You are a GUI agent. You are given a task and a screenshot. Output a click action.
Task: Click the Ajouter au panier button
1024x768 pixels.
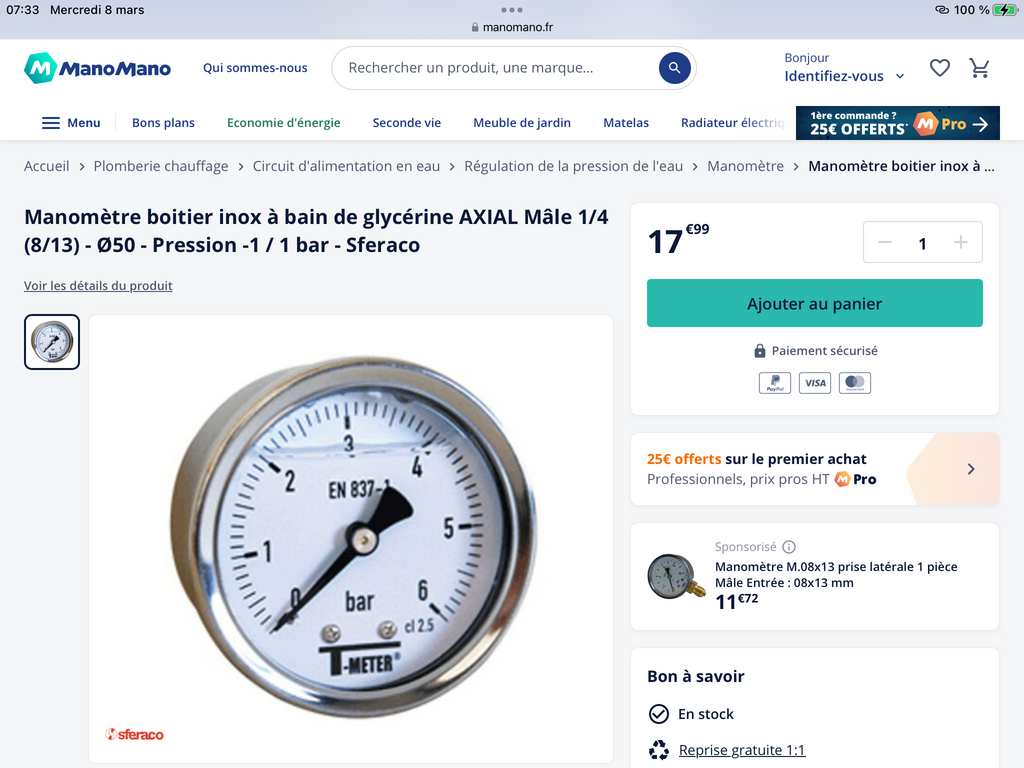click(x=814, y=303)
